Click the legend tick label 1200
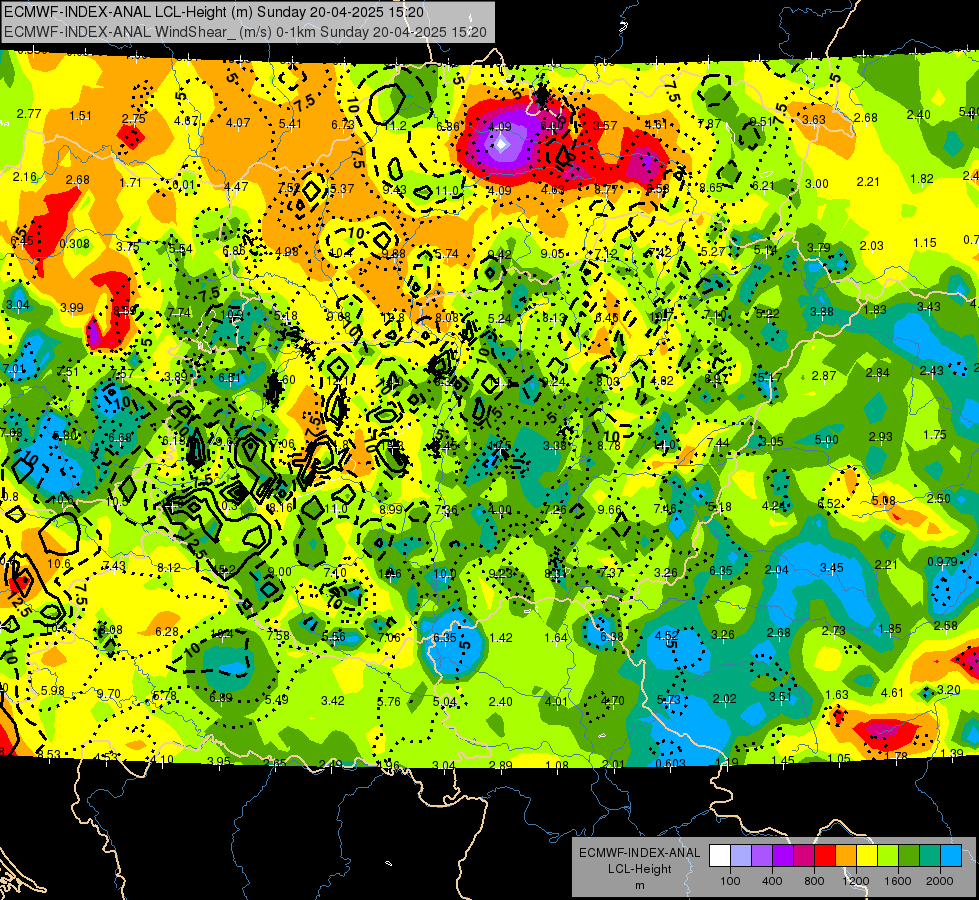This screenshot has height=900, width=979. (x=856, y=881)
